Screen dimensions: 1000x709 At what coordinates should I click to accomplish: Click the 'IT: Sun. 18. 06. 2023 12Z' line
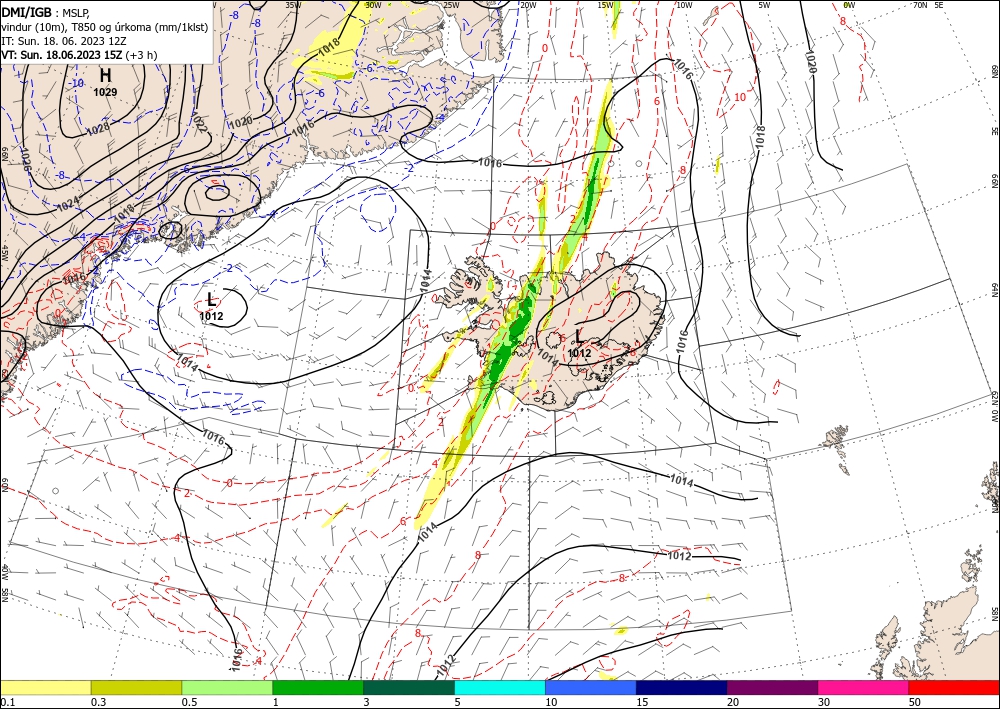coord(64,41)
